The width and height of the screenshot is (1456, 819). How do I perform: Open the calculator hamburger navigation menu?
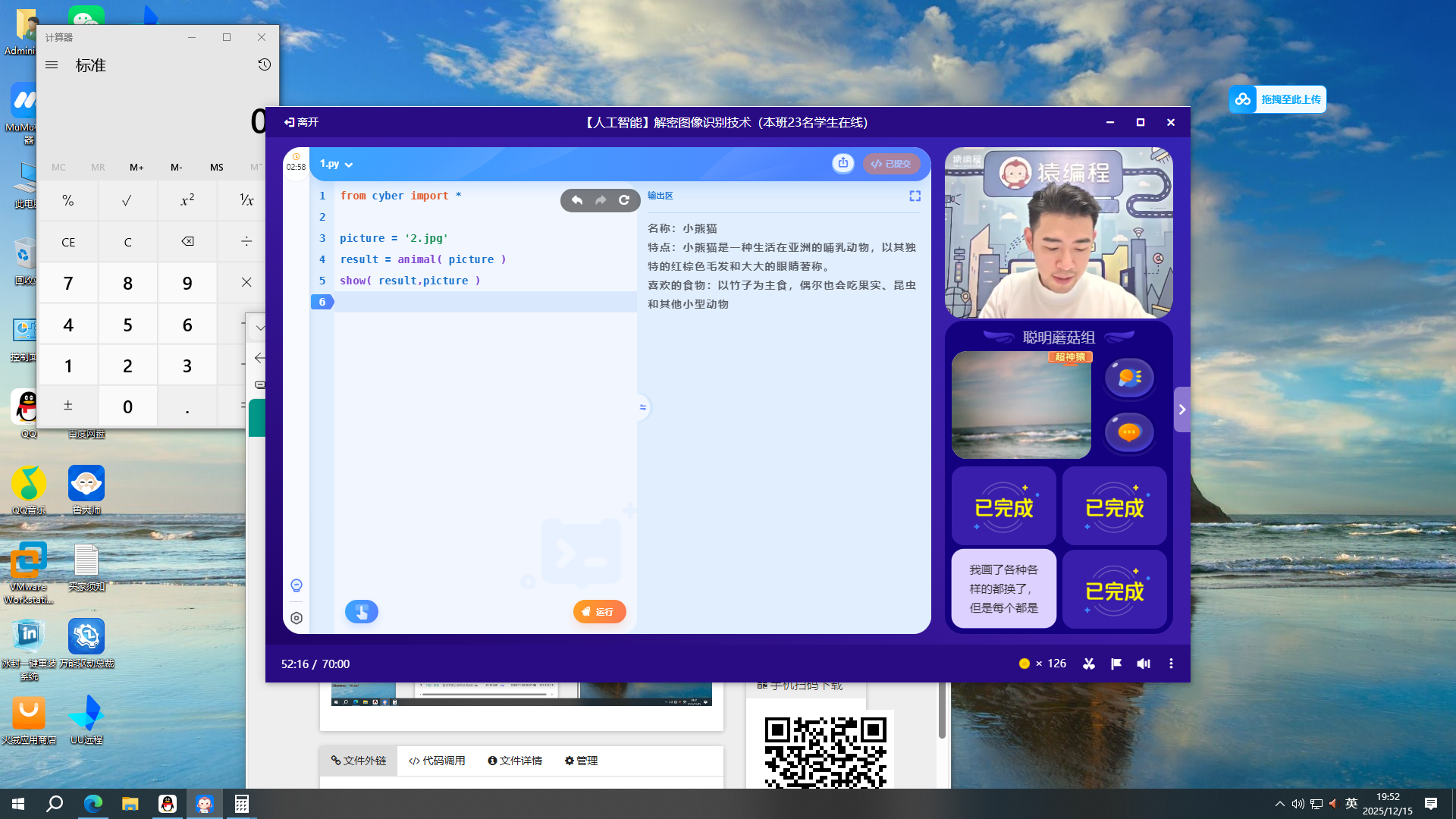pyautogui.click(x=52, y=65)
